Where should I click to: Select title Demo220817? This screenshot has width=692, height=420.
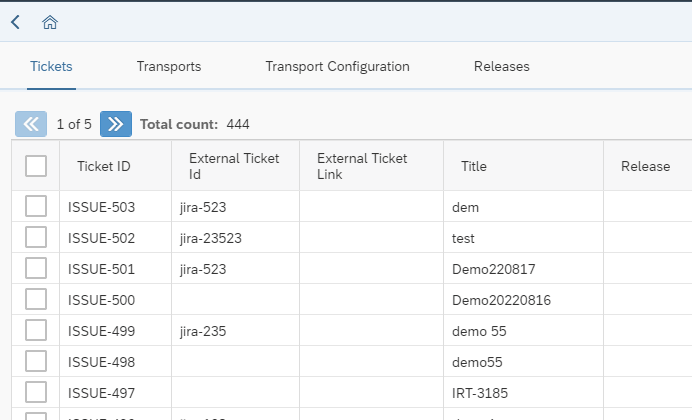pos(494,269)
